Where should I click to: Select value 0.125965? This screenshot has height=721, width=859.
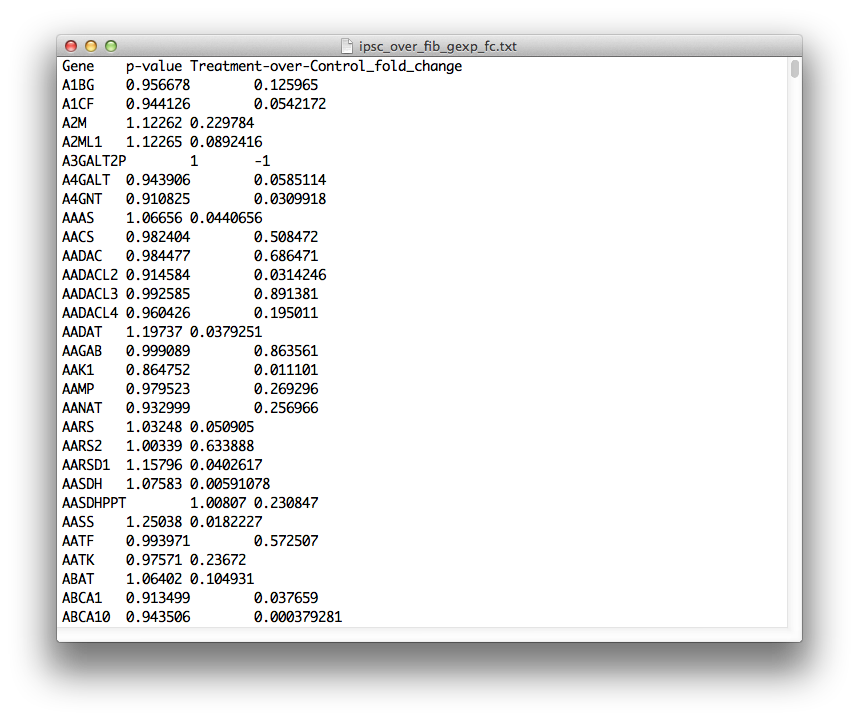pyautogui.click(x=286, y=85)
